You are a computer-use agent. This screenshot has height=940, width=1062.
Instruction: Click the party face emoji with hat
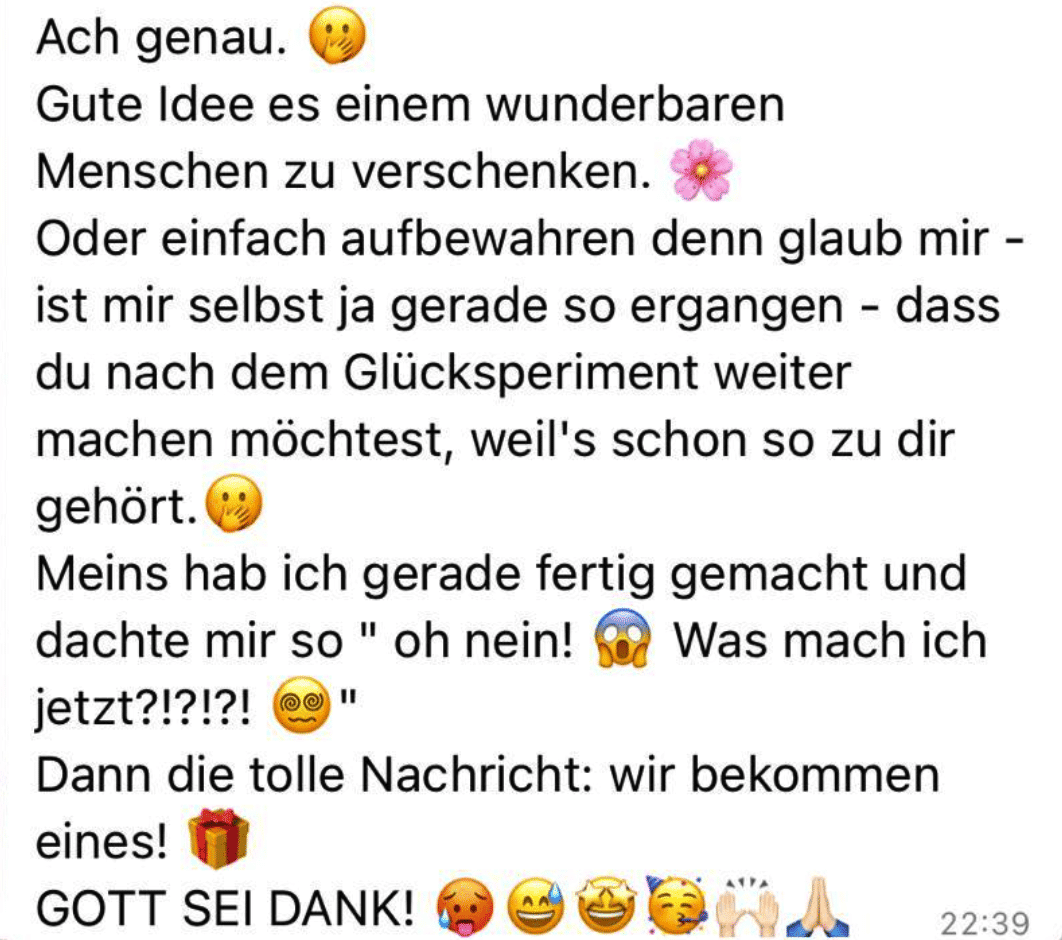[x=677, y=907]
